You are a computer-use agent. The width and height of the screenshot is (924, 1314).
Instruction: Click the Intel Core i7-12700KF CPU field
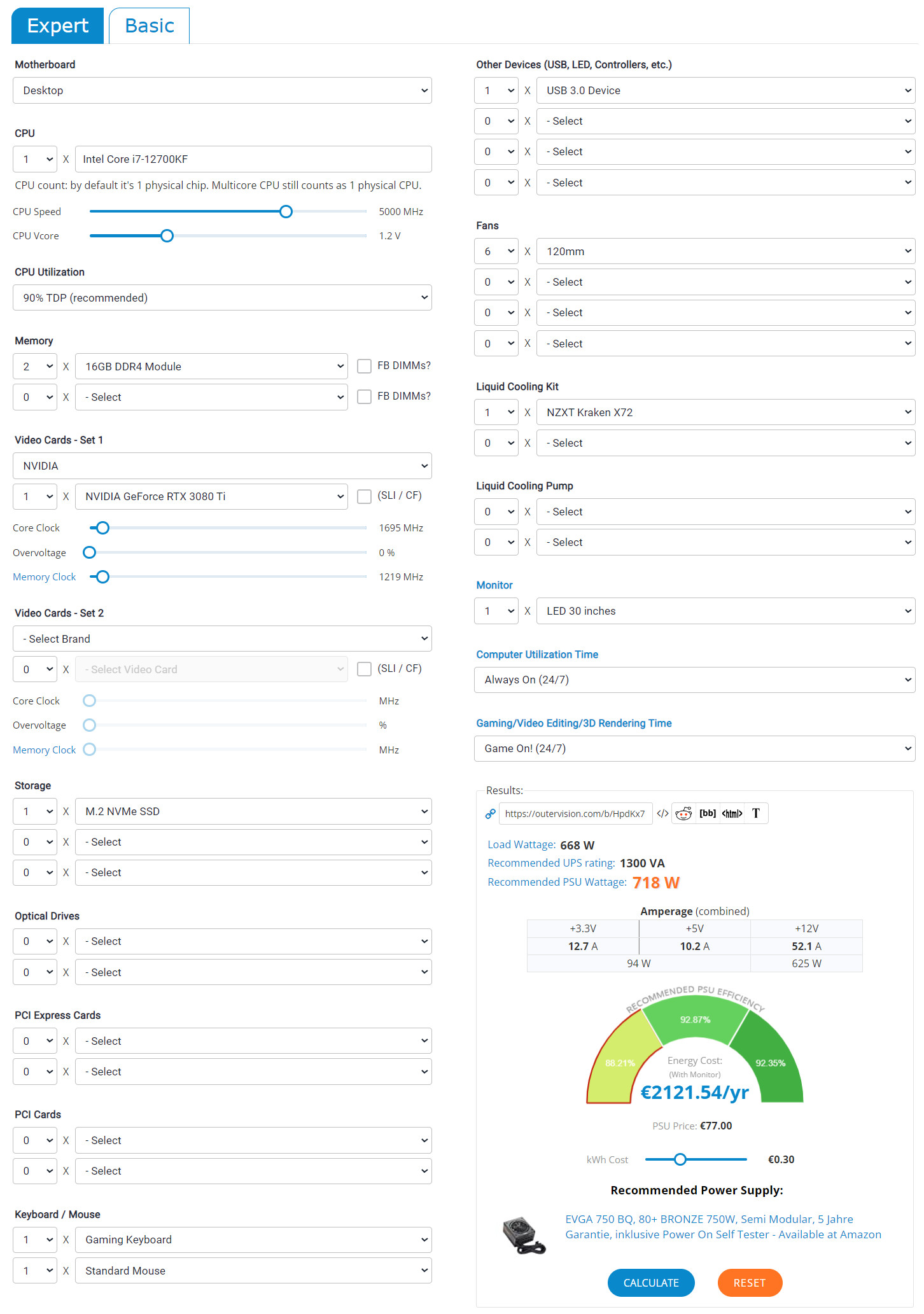pos(253,159)
